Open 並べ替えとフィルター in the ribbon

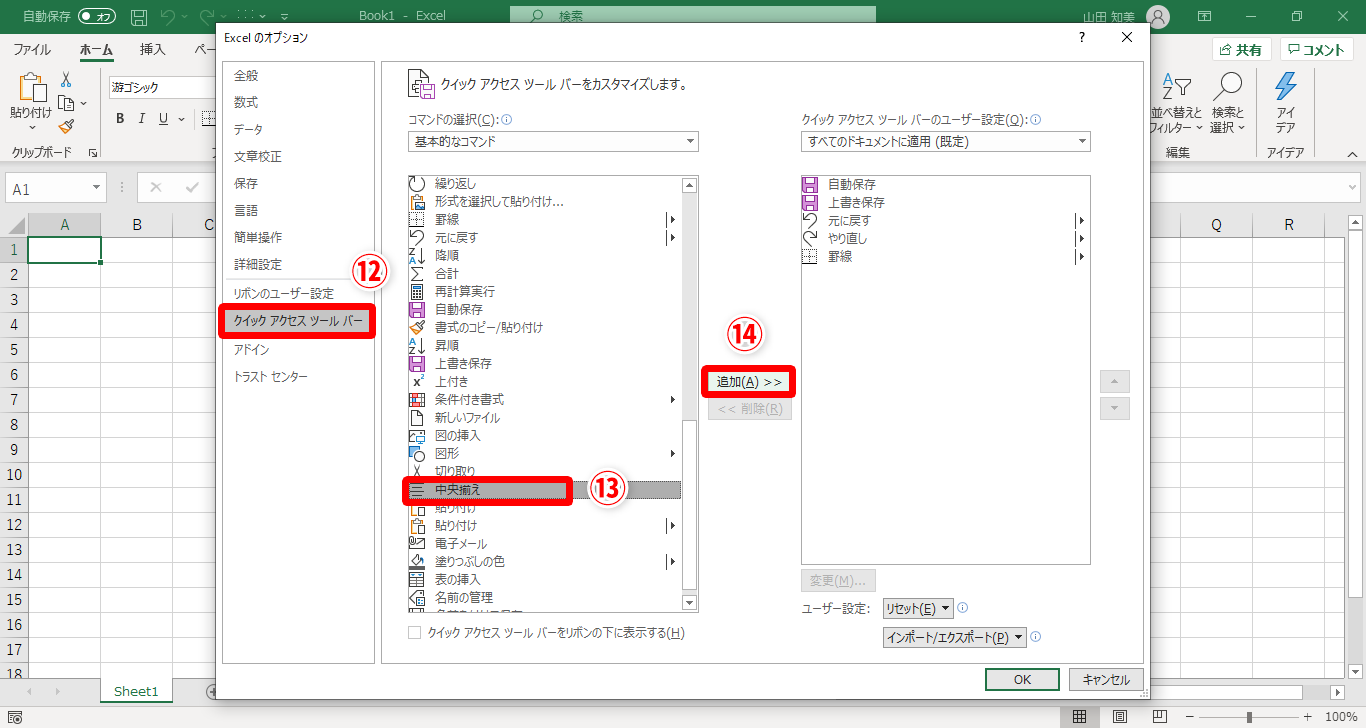pyautogui.click(x=1176, y=103)
